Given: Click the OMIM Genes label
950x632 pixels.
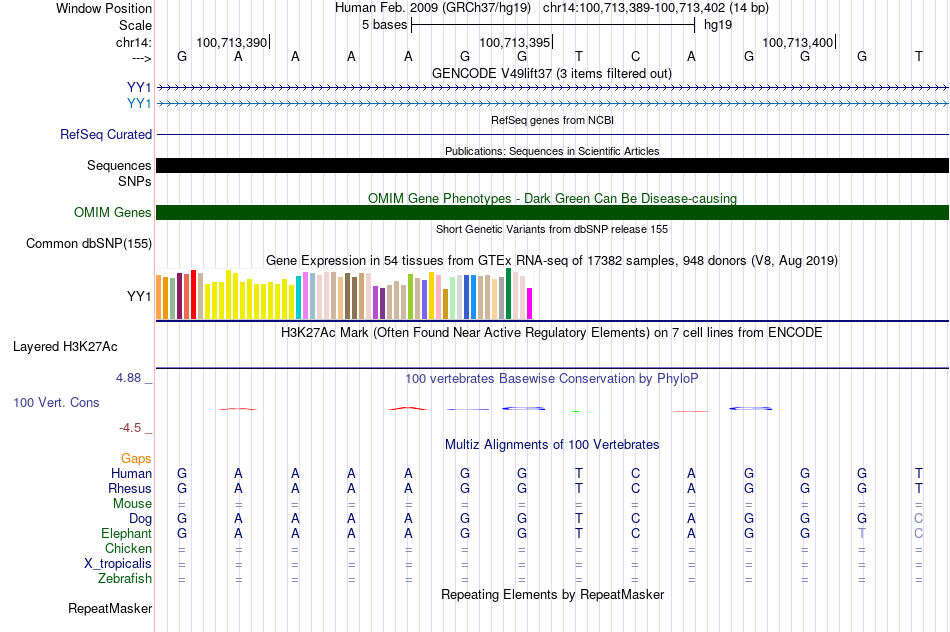Looking at the screenshot, I should tap(112, 213).
